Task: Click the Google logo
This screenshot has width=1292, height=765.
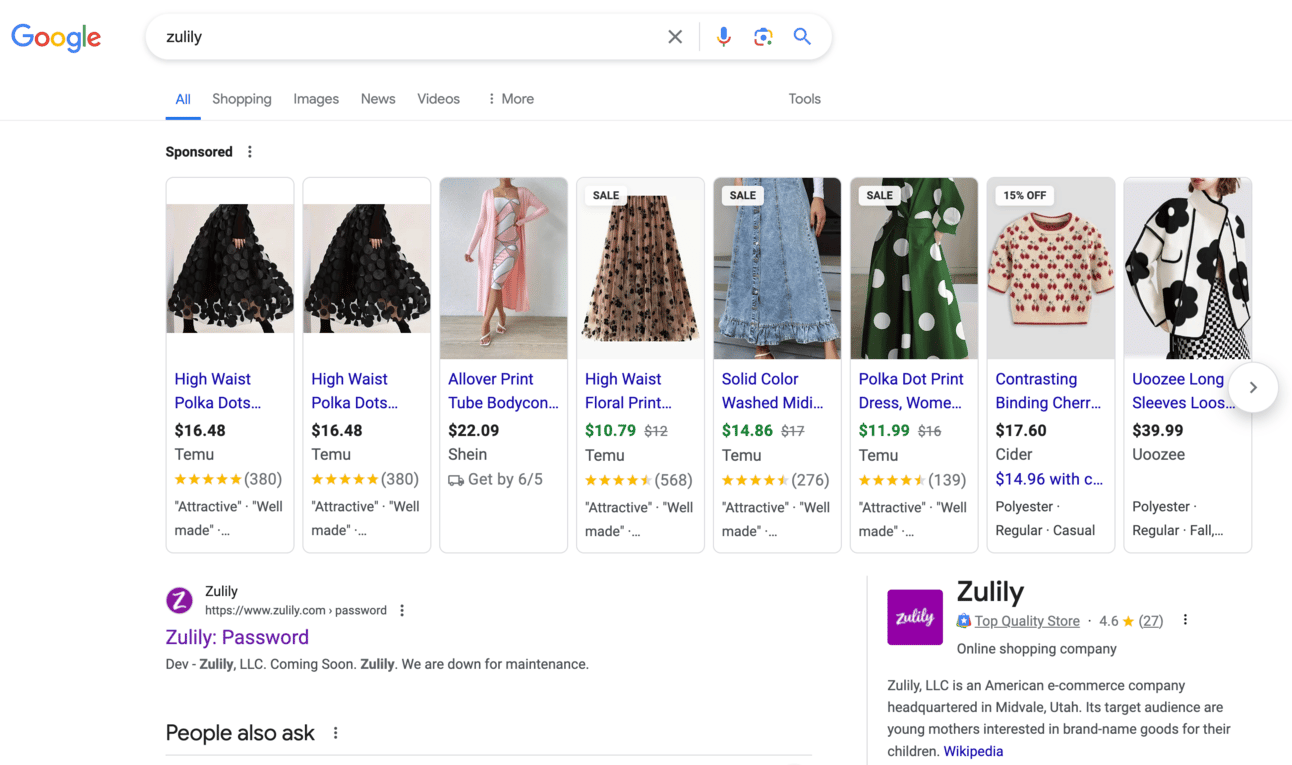Action: pos(56,37)
